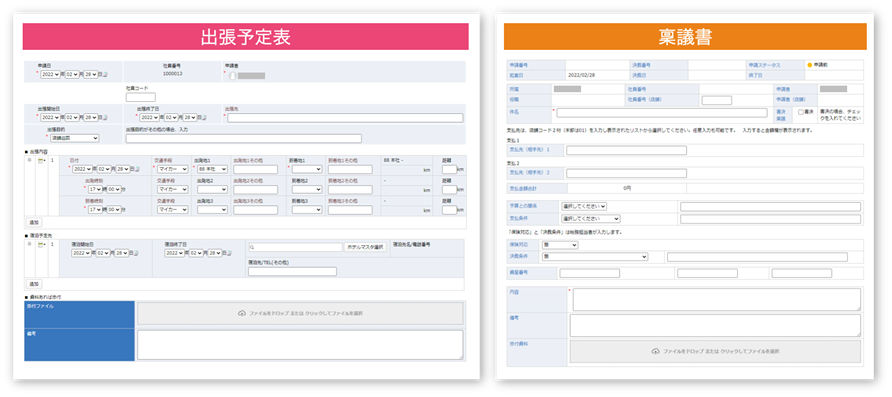Open 支払条件 dropdown in 稟議書

pyautogui.click(x=590, y=219)
